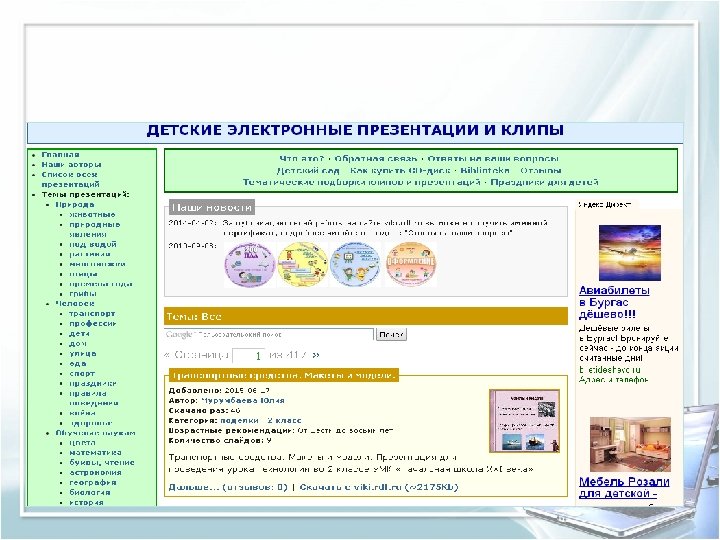Open the blue CD disc thumbnail in news
The height and width of the screenshot is (540, 720).
355,264
